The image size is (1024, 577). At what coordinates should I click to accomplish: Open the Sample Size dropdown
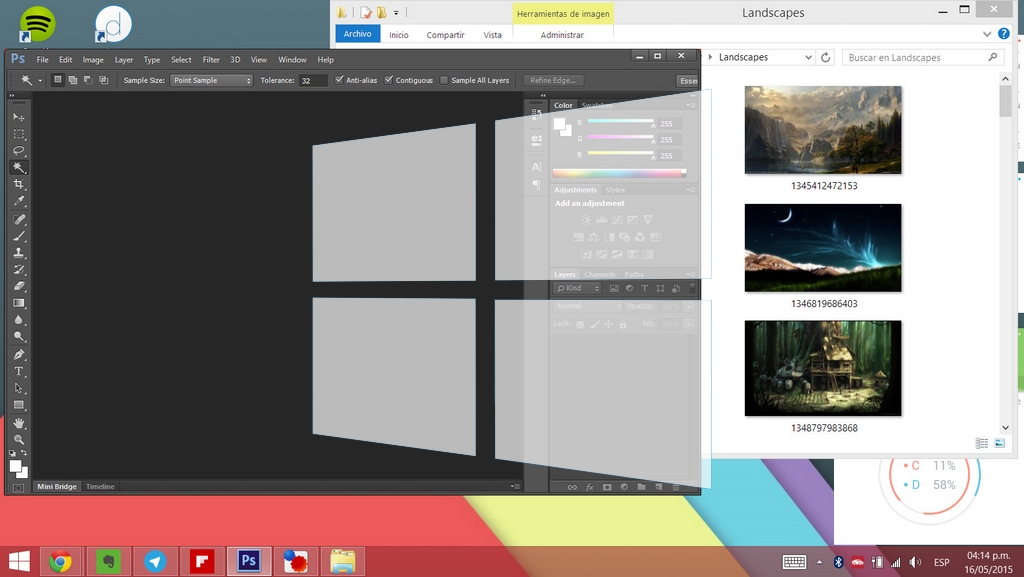click(211, 80)
